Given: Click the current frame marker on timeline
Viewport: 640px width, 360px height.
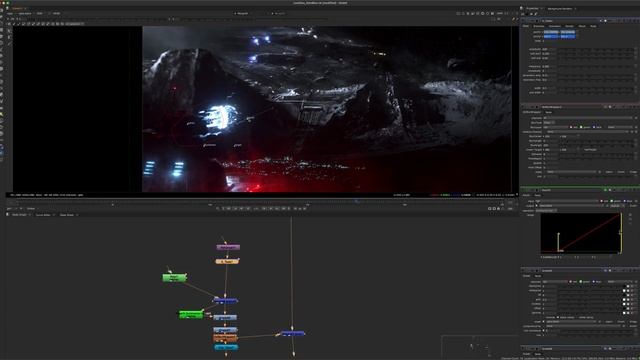Looking at the screenshot, I should [x=356, y=201].
